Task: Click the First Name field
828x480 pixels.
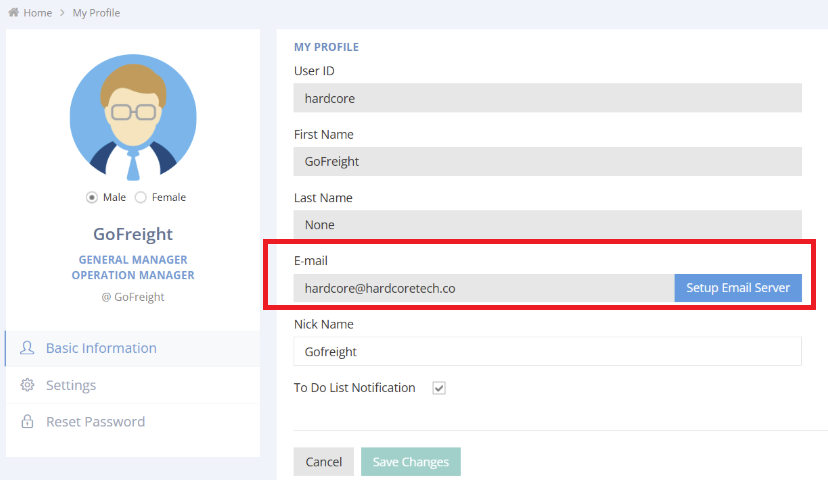Action: [547, 161]
